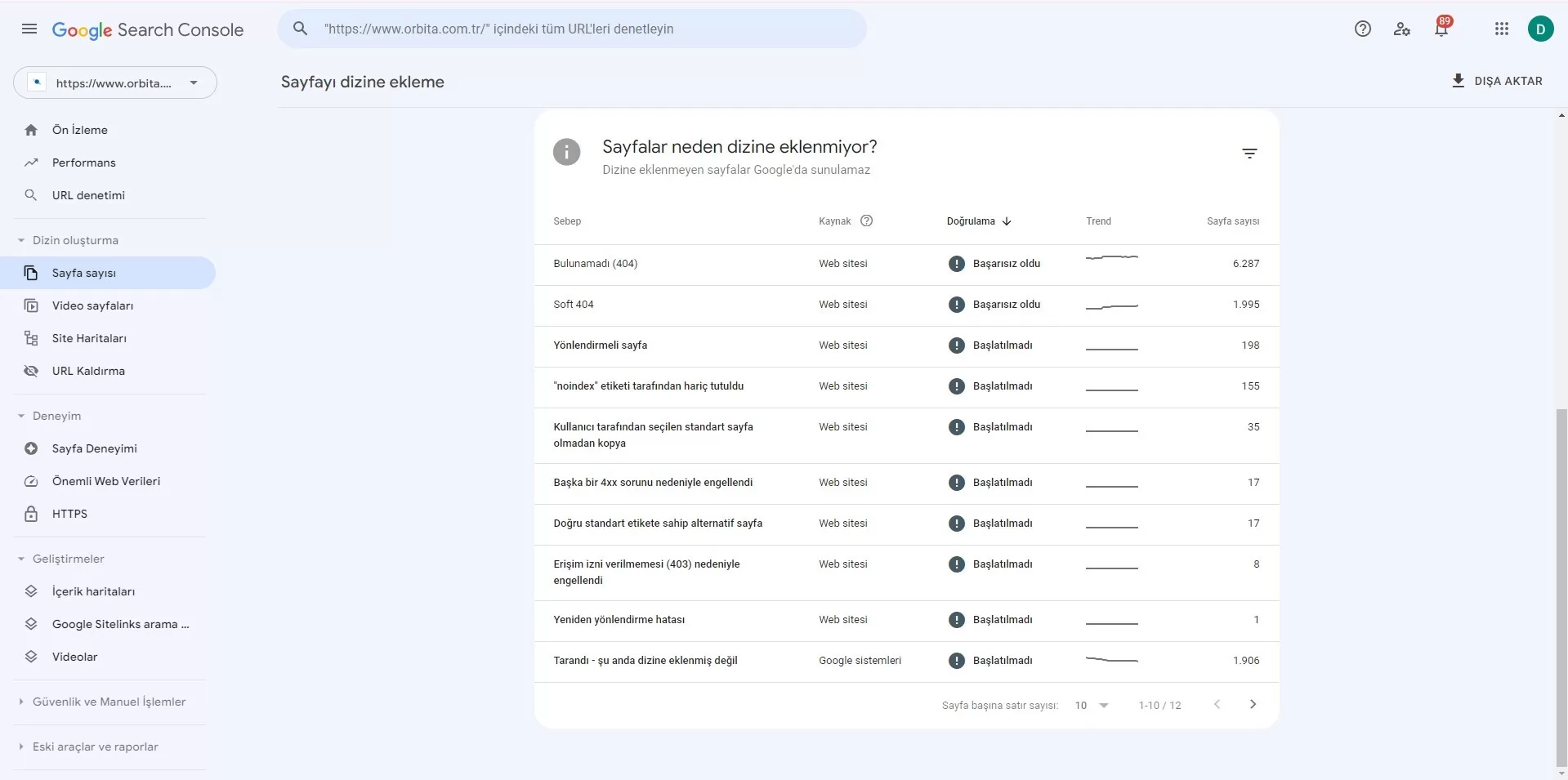Click the download icon beside DIŞA AKTAR
Viewport: 1568px width, 780px height.
pos(1458,81)
